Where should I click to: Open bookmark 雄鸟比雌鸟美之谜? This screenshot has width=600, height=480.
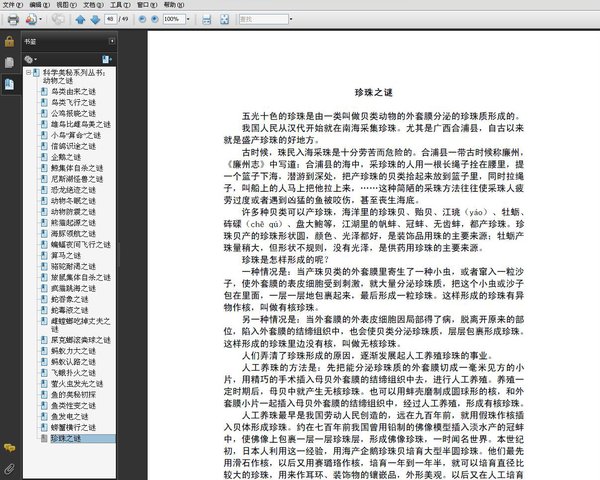coord(81,124)
